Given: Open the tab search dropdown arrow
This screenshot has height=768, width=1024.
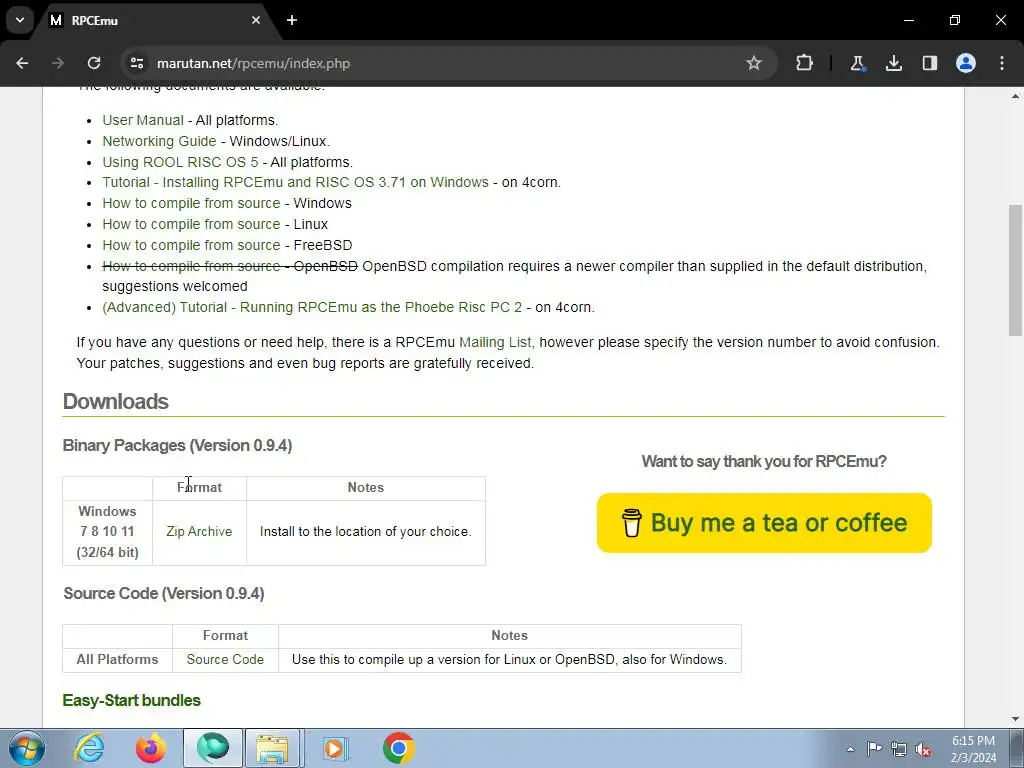Looking at the screenshot, I should [20, 20].
